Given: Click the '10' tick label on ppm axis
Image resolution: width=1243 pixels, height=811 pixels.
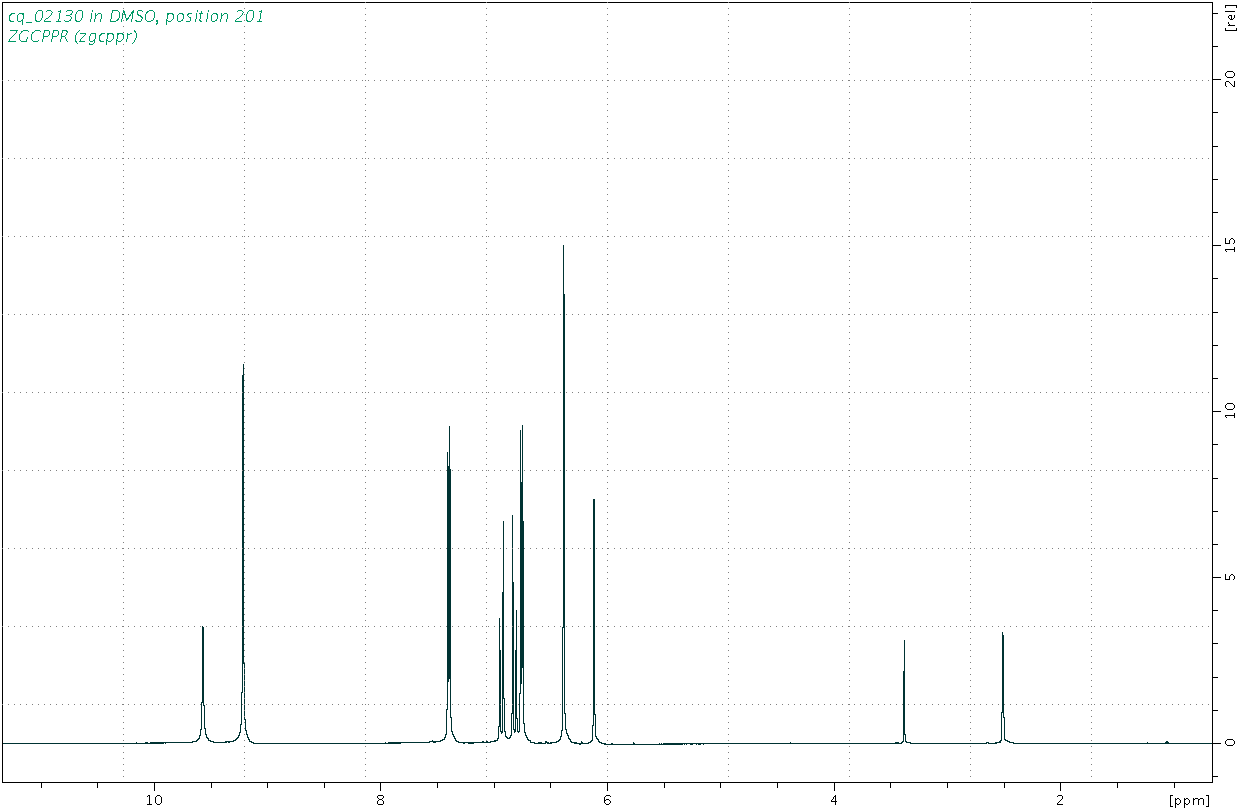Looking at the screenshot, I should (x=154, y=800).
